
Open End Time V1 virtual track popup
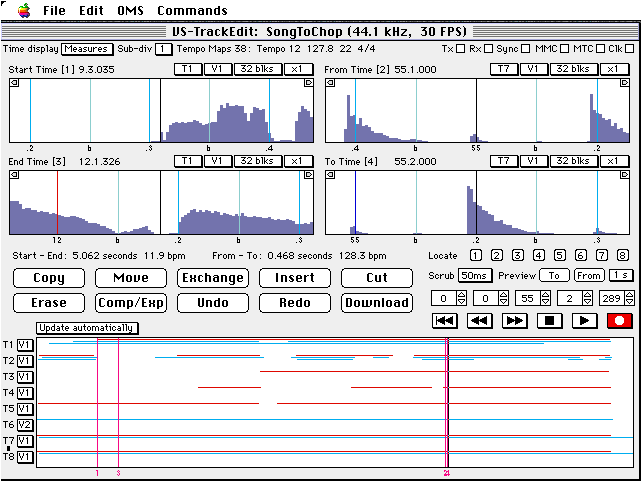pos(218,161)
